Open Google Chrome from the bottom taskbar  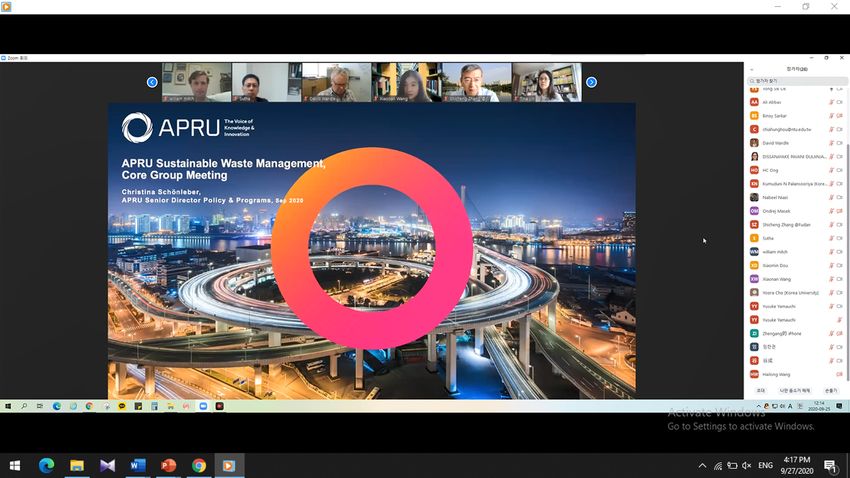198,466
